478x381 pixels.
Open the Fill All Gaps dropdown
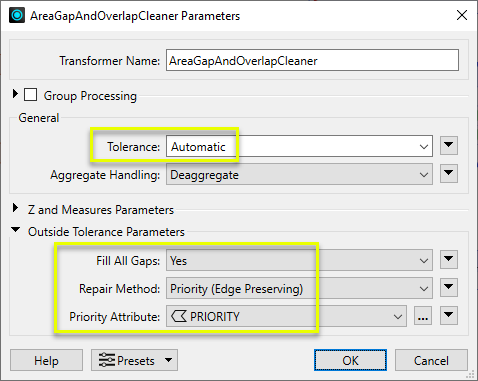coord(299,260)
